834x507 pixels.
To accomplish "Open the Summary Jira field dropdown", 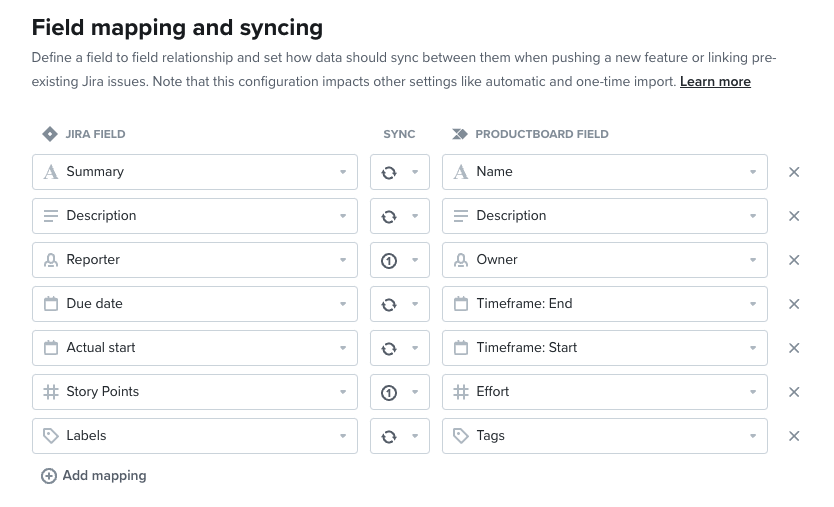I will tap(195, 172).
